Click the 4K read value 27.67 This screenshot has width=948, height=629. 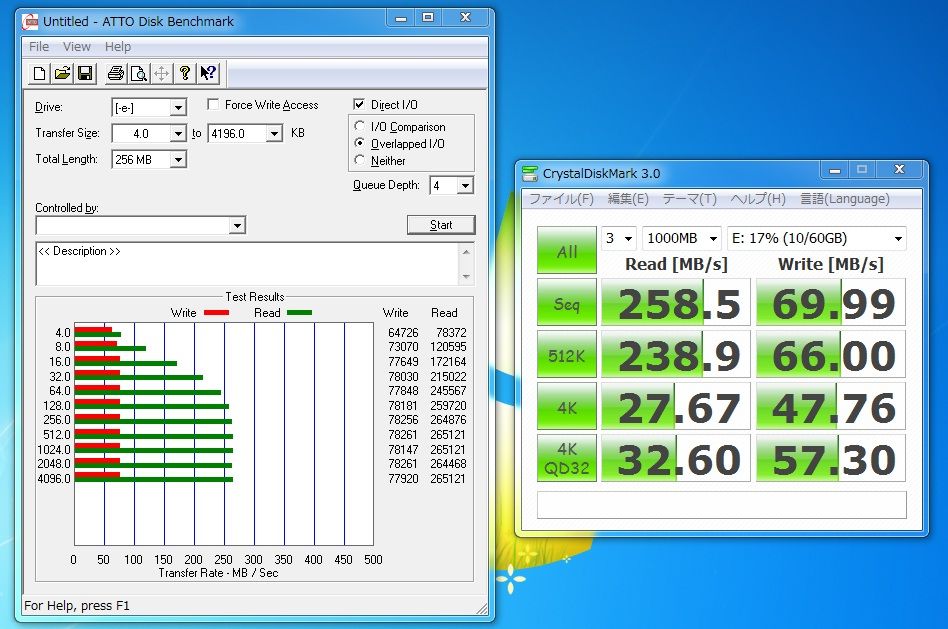point(676,406)
